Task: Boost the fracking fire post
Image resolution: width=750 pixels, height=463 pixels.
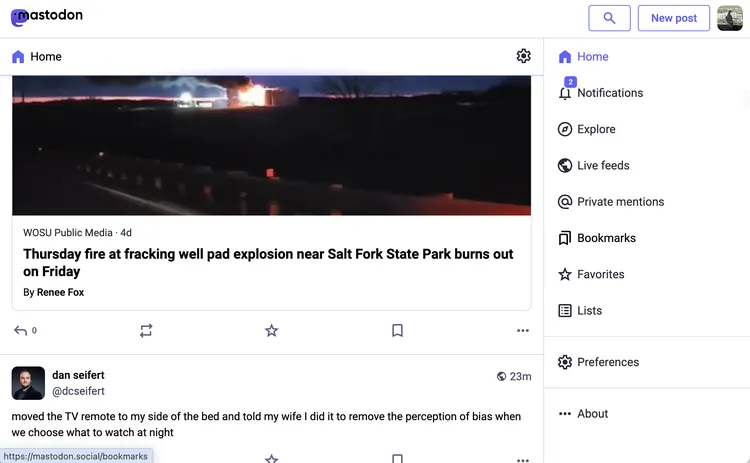Action: [x=146, y=330]
